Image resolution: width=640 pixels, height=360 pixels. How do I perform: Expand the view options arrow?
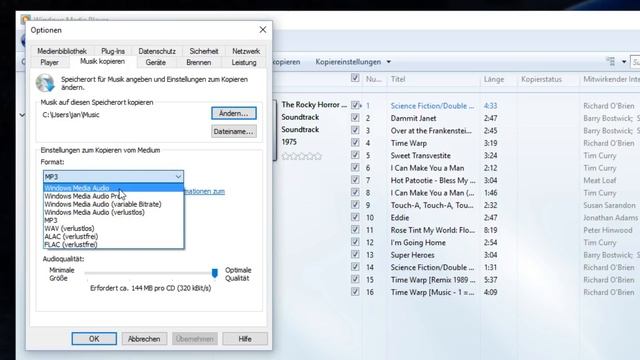pyautogui.click(x=624, y=62)
